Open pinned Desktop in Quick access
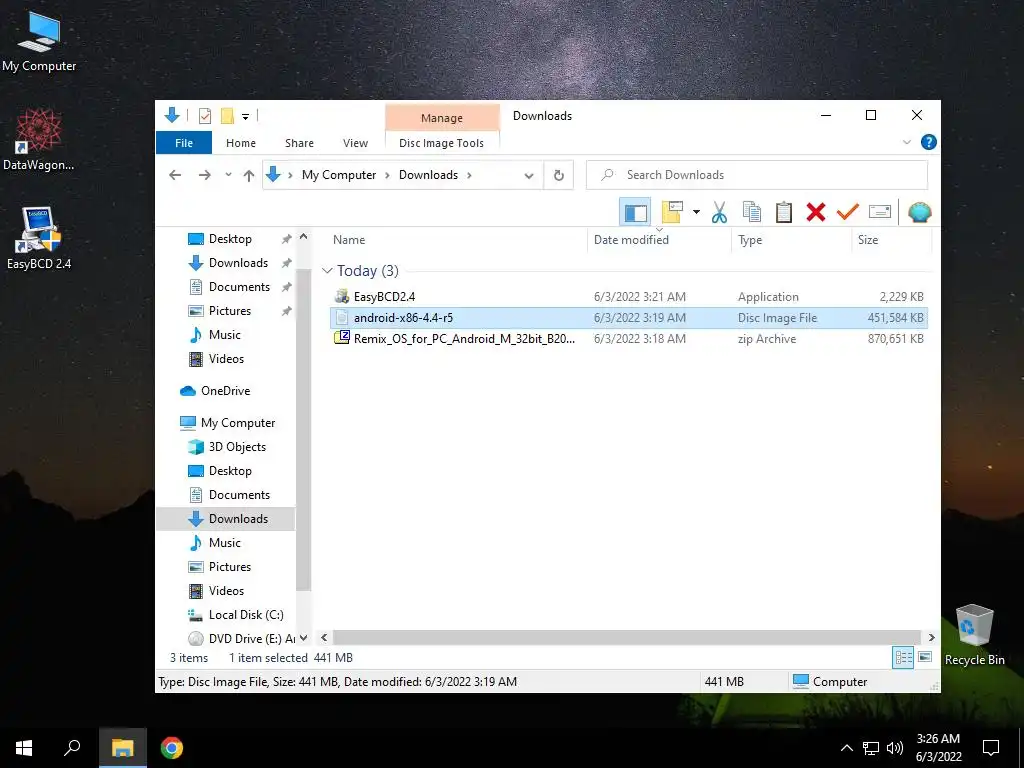The image size is (1024, 768). point(229,239)
